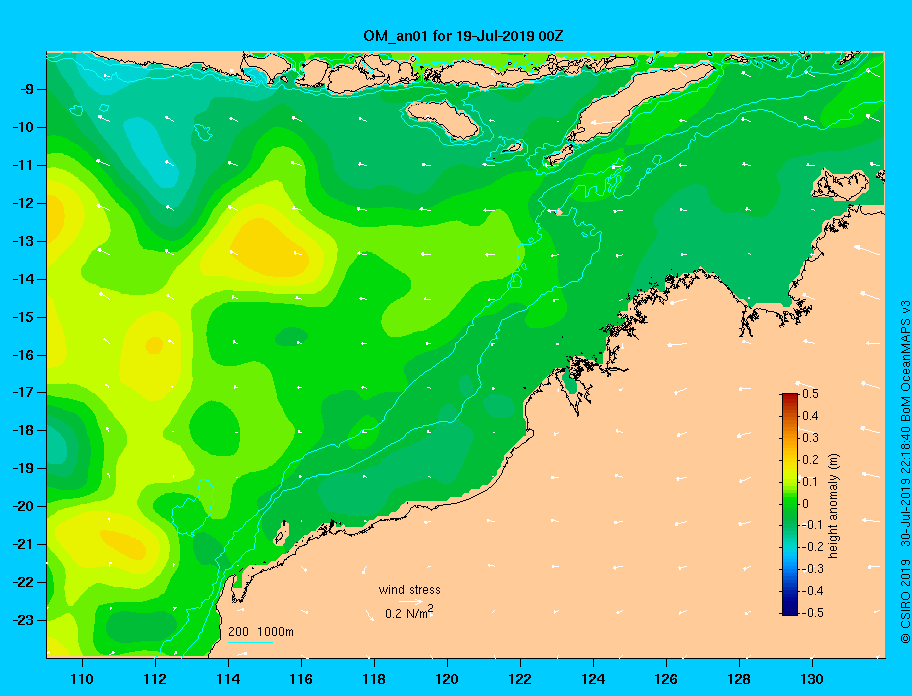
Task: Click the 0.5 label on the color scale
Action: pos(810,394)
